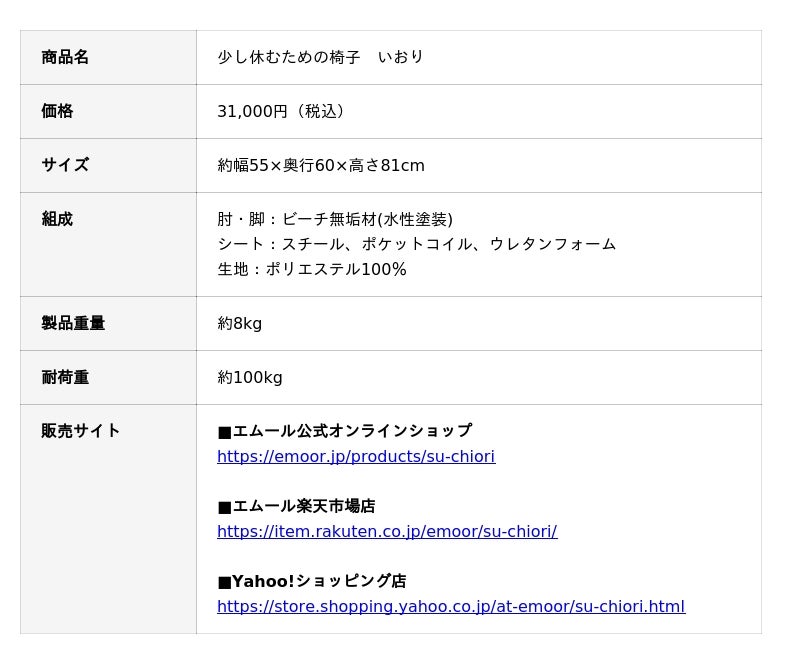Click product name 少し休むための椅子 いおり
Screen dimensions: 800x664
click(x=320, y=57)
